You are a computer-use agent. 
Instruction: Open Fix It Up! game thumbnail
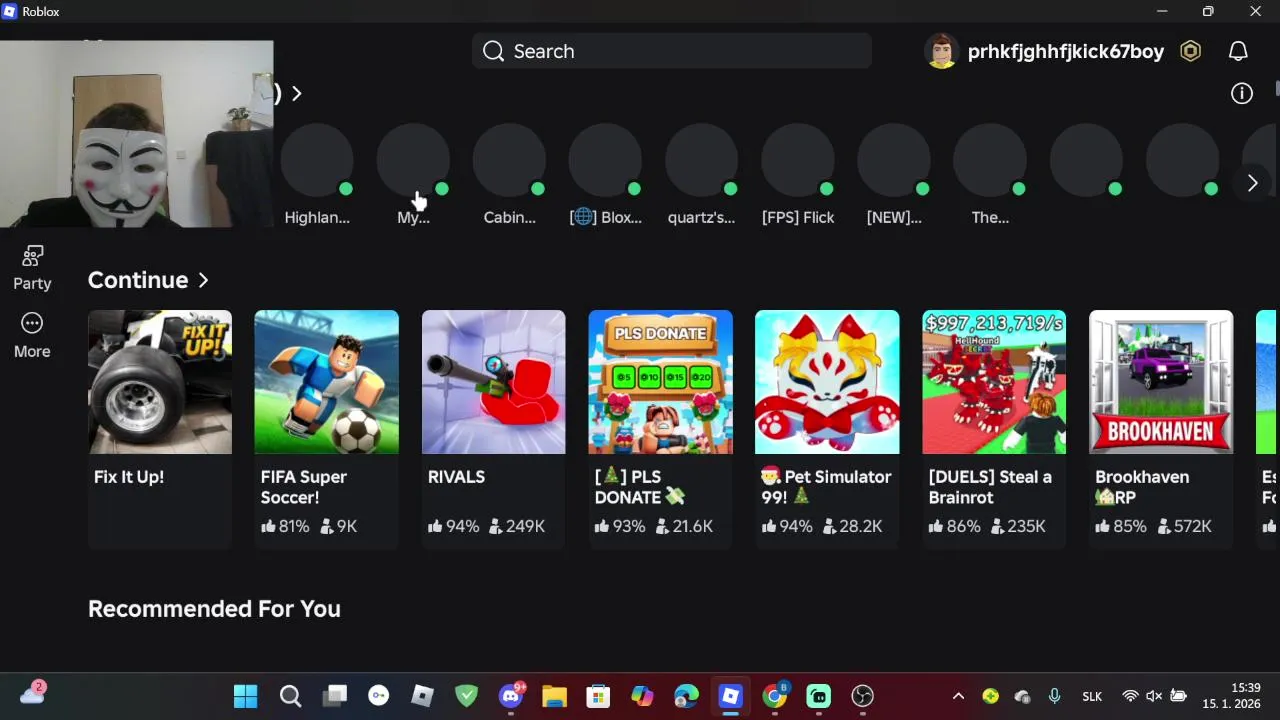click(x=160, y=382)
